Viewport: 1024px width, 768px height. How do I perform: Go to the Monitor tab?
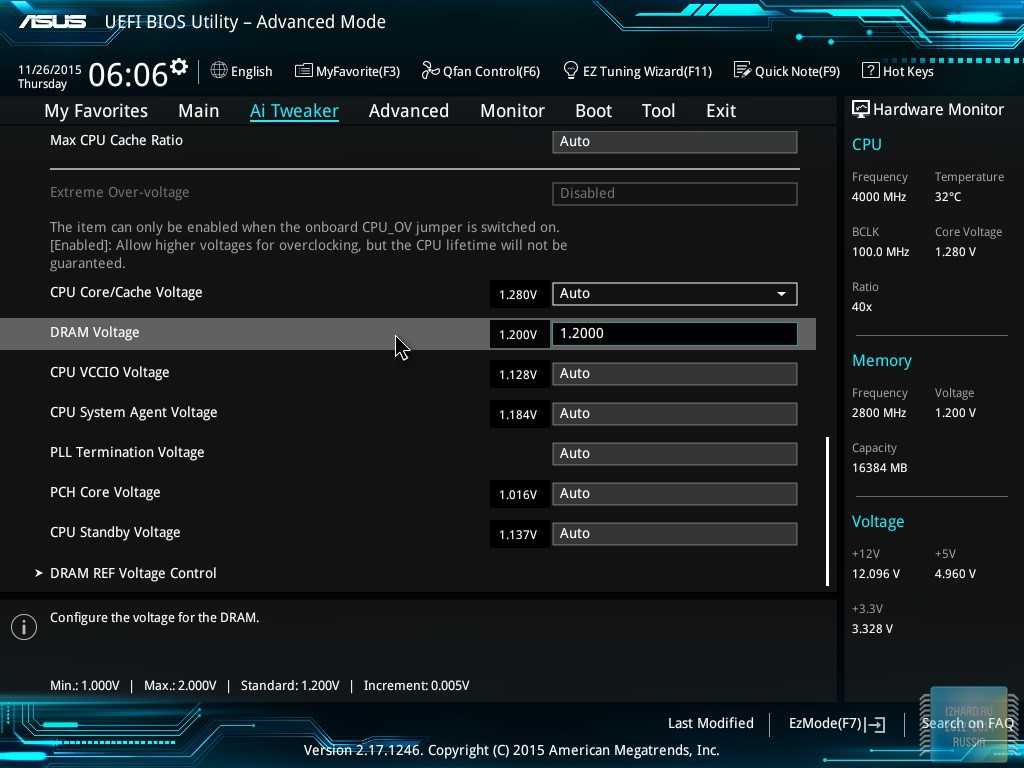click(x=512, y=111)
